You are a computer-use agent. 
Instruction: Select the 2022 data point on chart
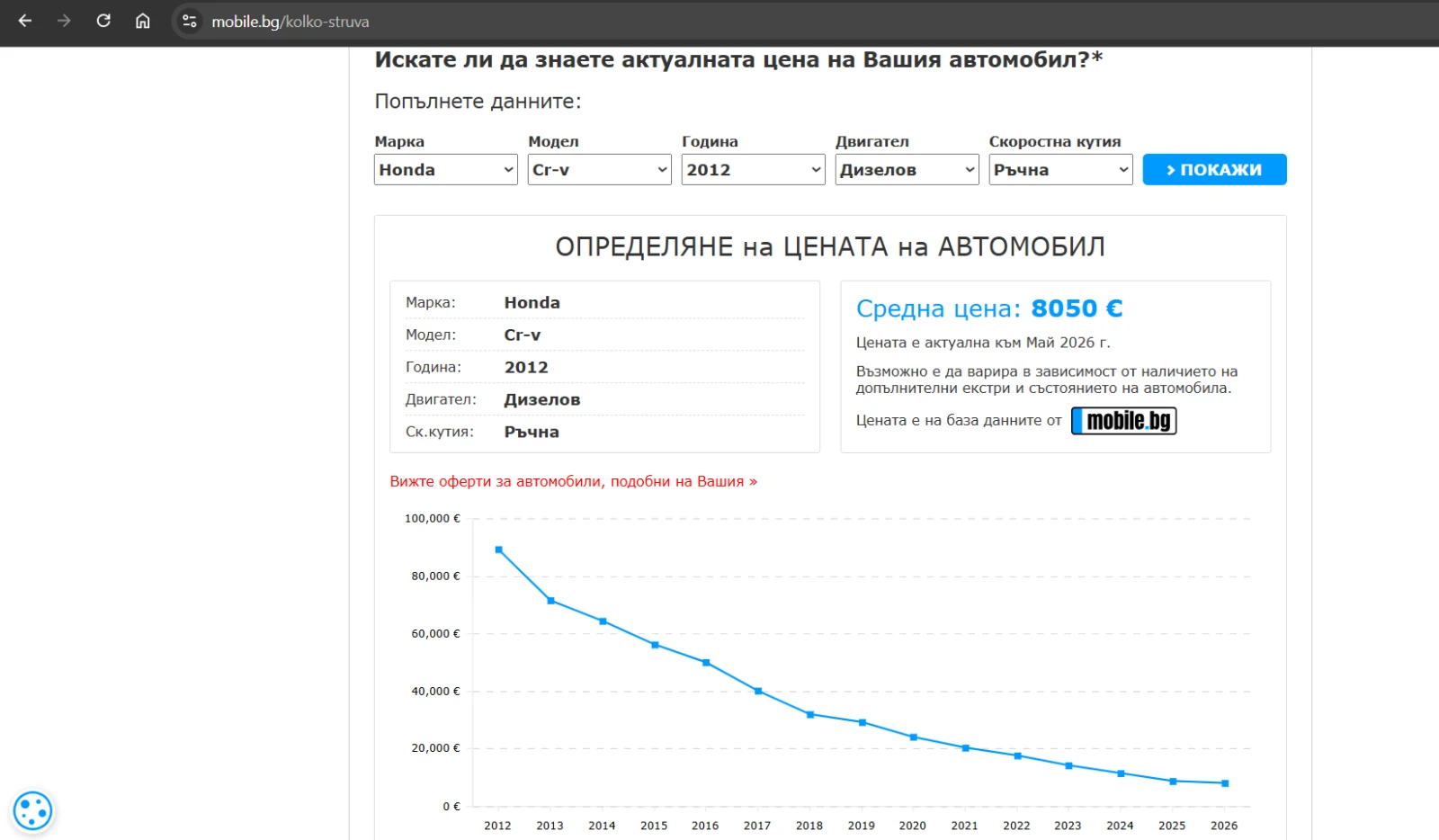coord(1018,756)
